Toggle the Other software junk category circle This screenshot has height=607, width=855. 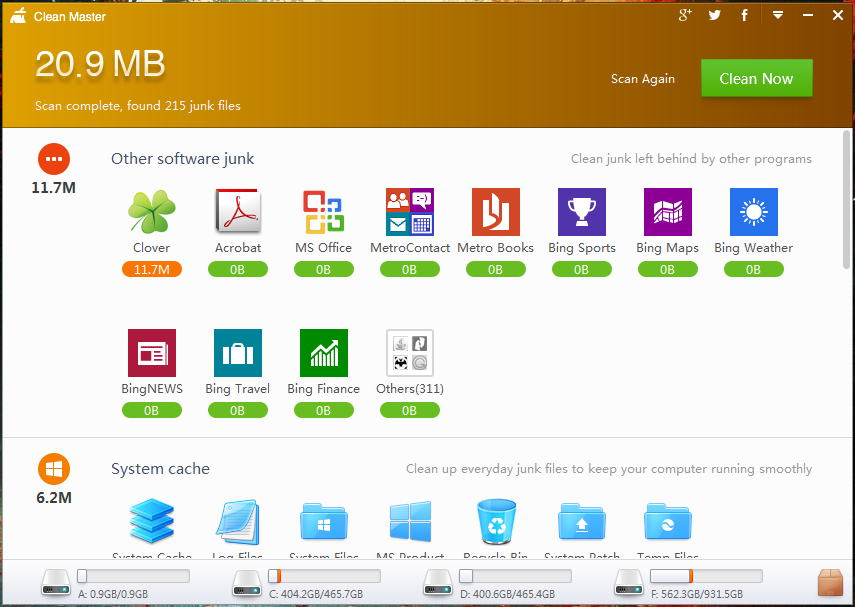53,159
